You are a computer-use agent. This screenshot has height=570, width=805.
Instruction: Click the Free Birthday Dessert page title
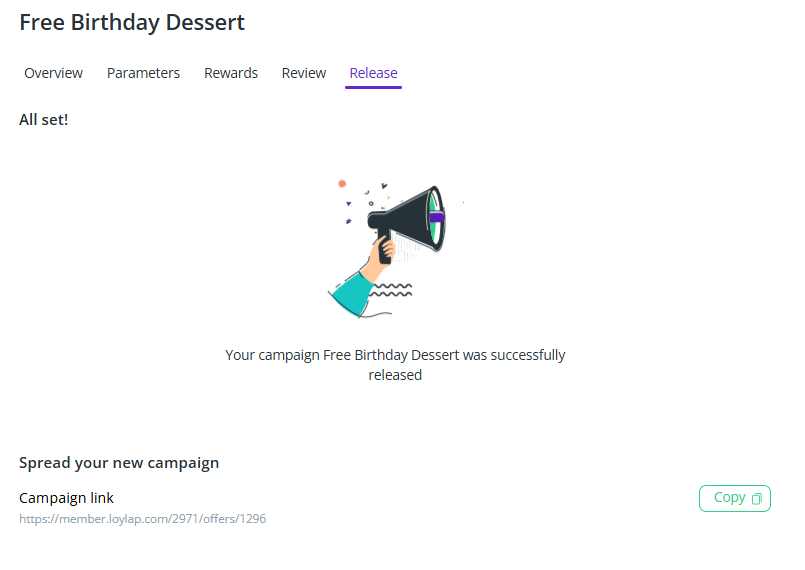[x=132, y=22]
